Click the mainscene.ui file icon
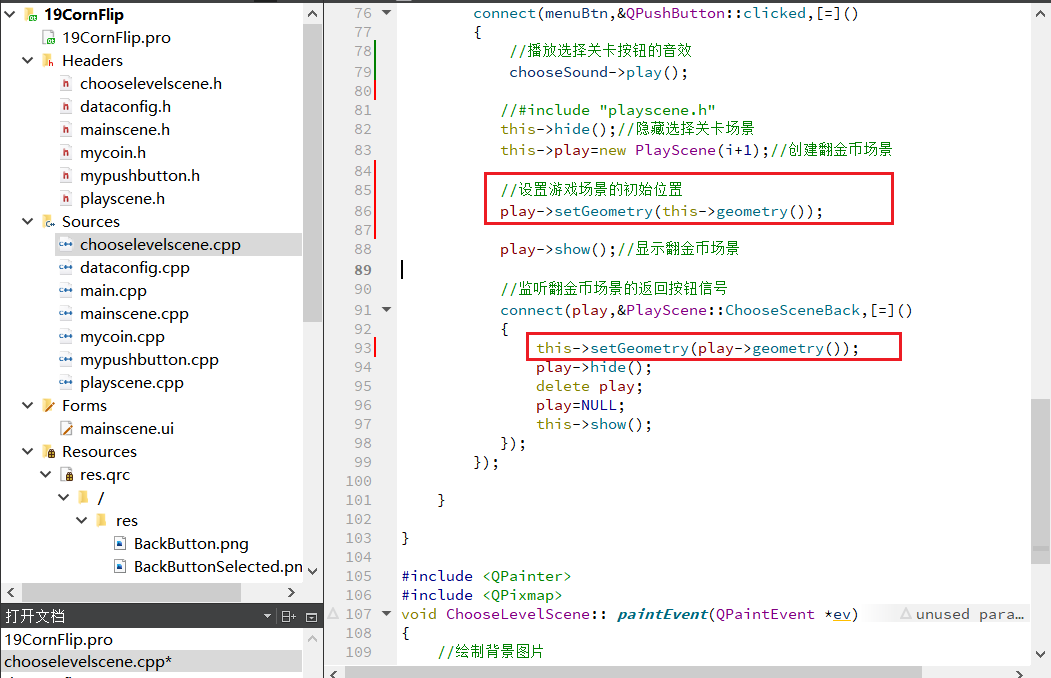 click(66, 428)
